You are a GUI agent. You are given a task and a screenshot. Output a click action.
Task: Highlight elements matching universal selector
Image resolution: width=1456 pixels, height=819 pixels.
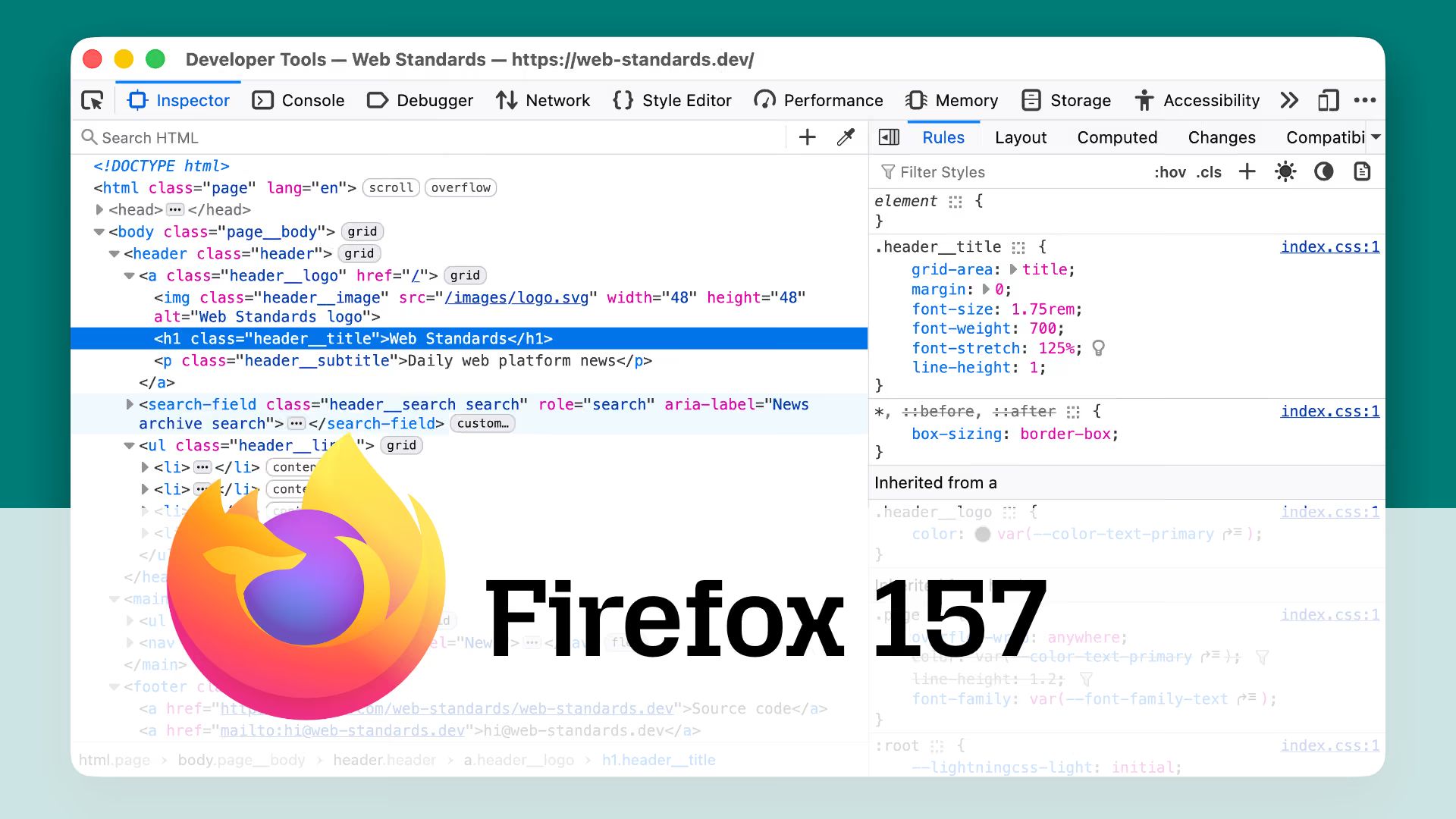[1073, 412]
